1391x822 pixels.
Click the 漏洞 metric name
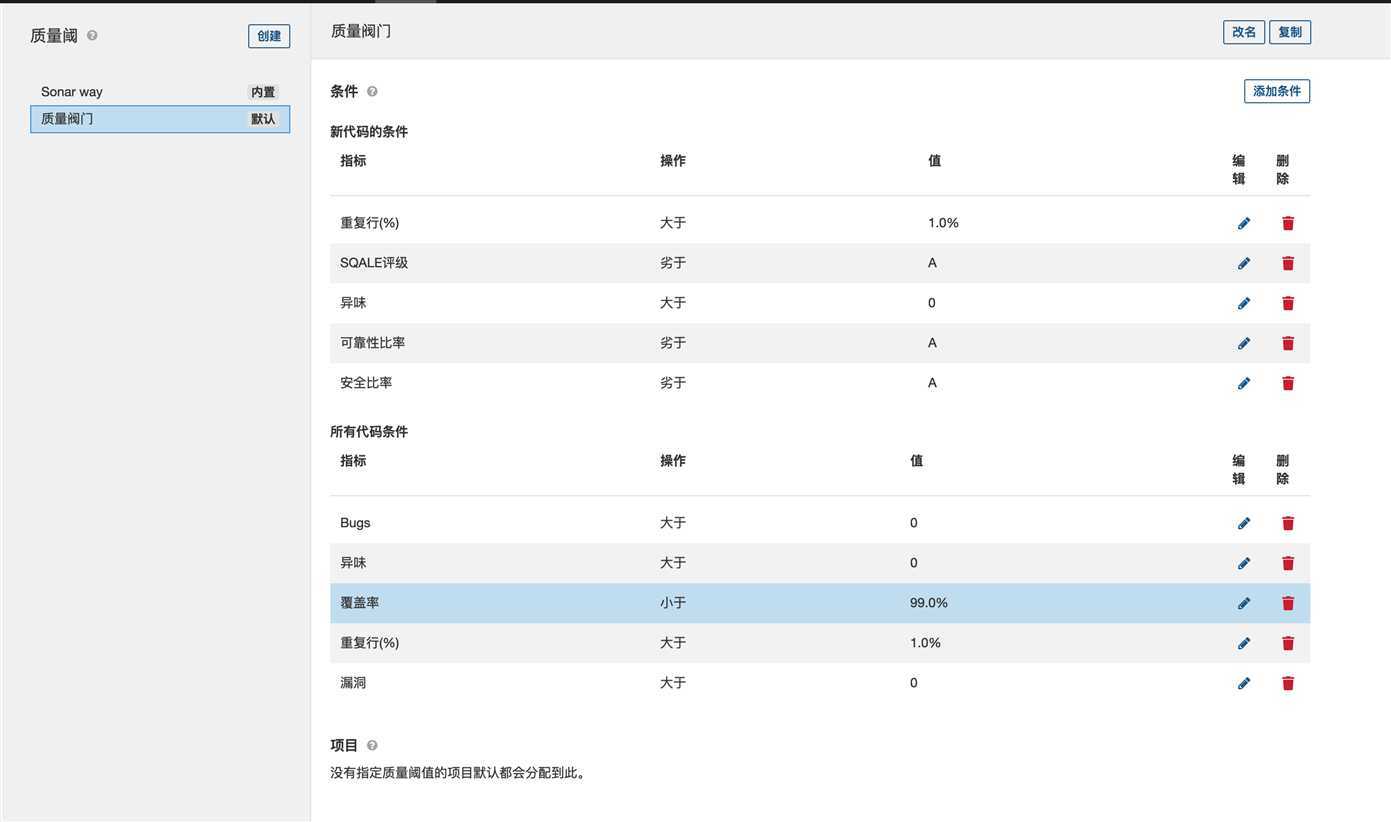click(353, 683)
